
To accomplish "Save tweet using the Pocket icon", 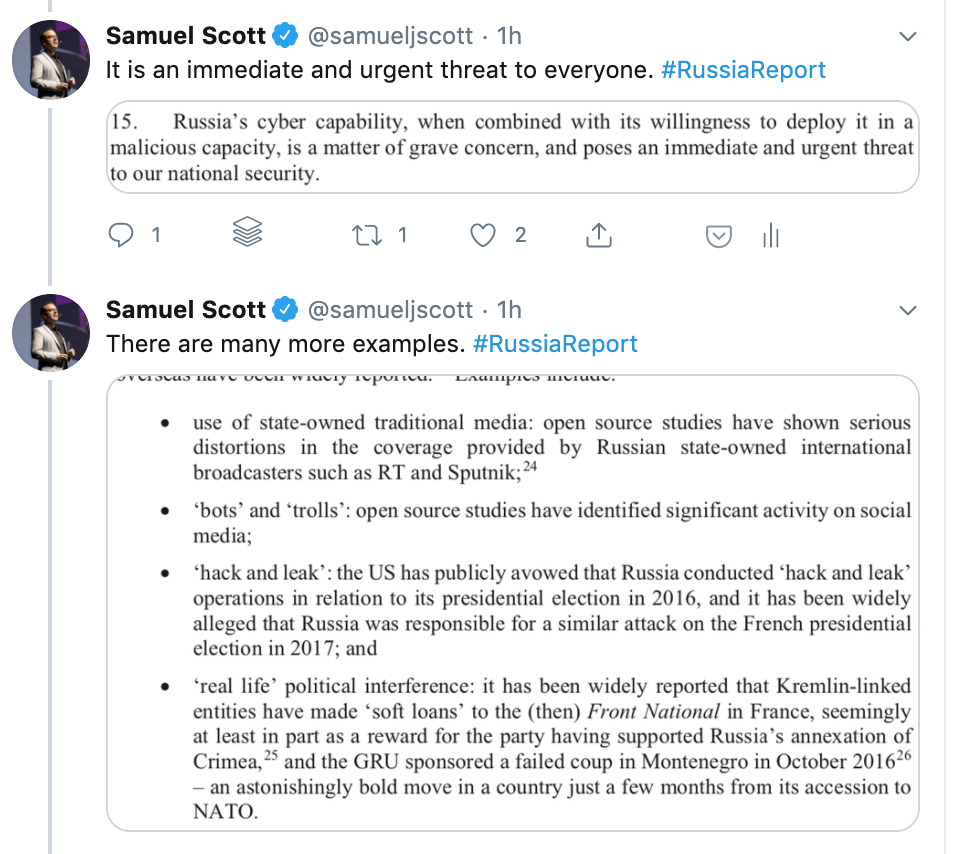I will (717, 236).
